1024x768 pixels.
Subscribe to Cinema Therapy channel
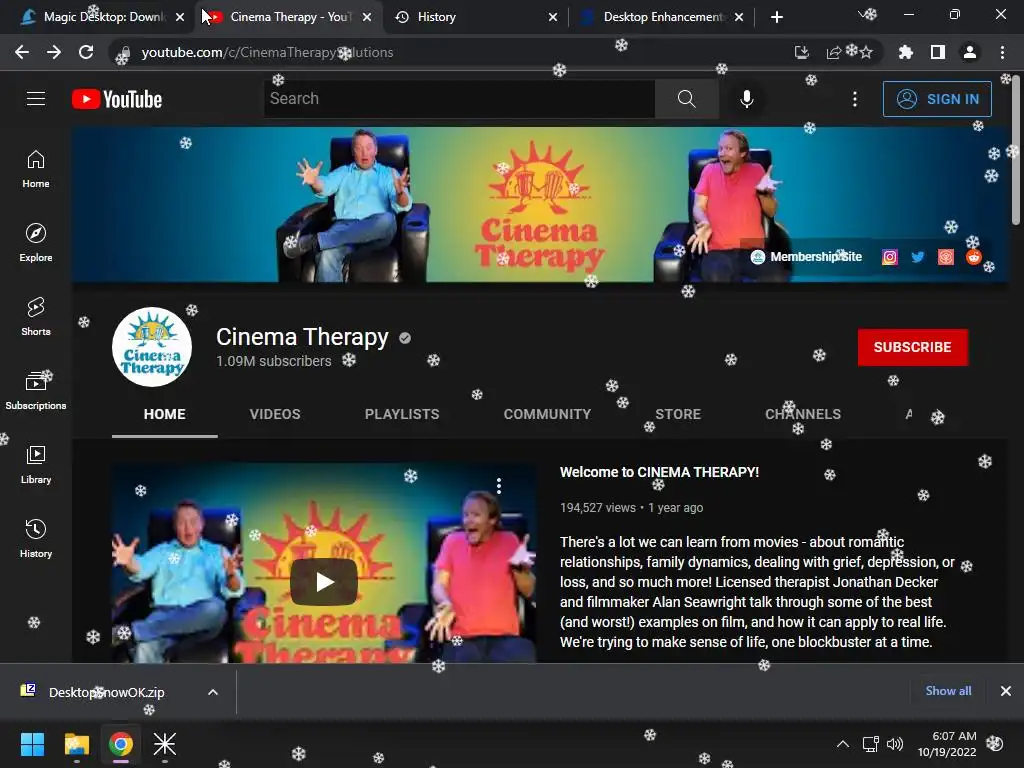[912, 347]
